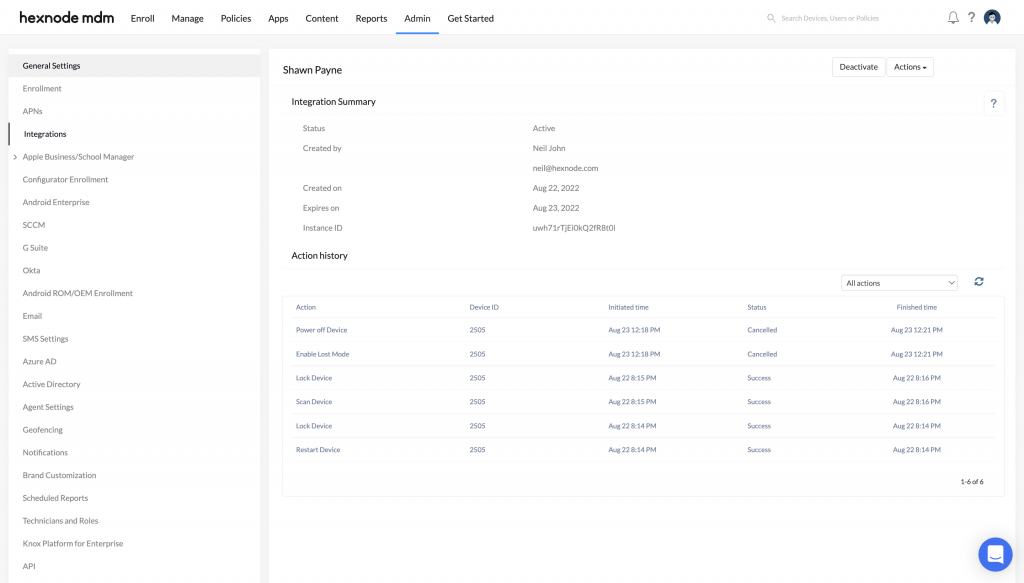Open the notifications bell
The image size is (1024, 583).
click(x=952, y=17)
